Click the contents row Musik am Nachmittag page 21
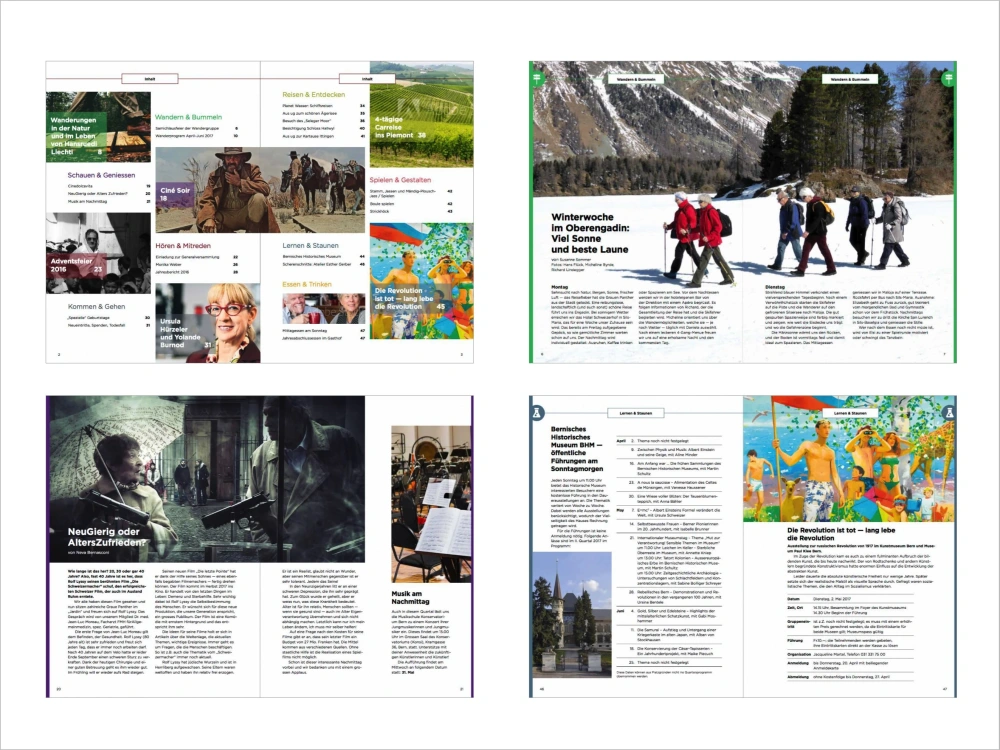The height and width of the screenshot is (750, 1000). click(109, 202)
